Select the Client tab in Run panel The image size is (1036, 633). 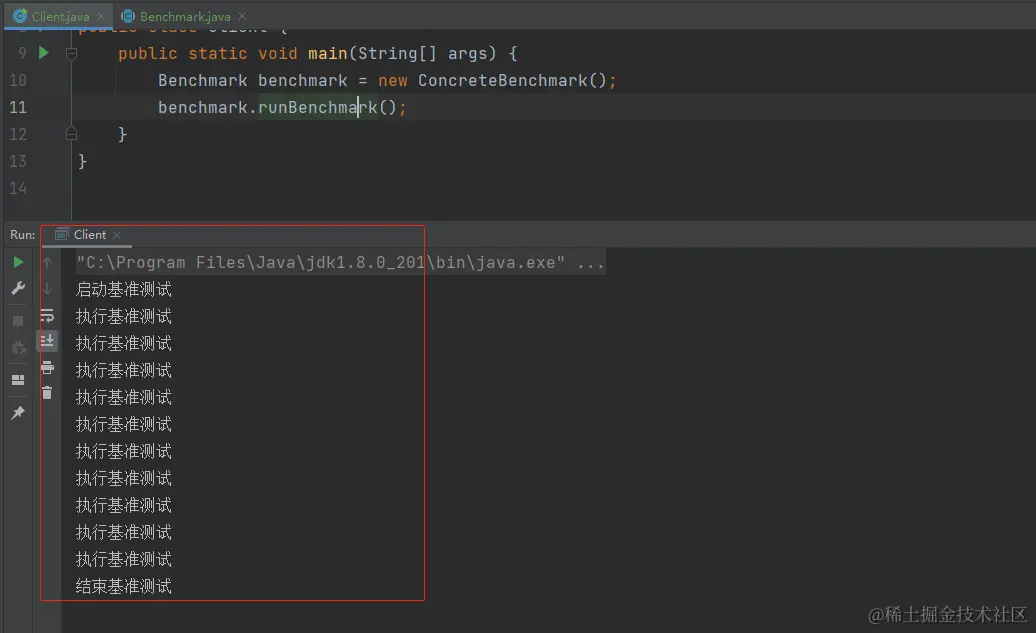[89, 235]
